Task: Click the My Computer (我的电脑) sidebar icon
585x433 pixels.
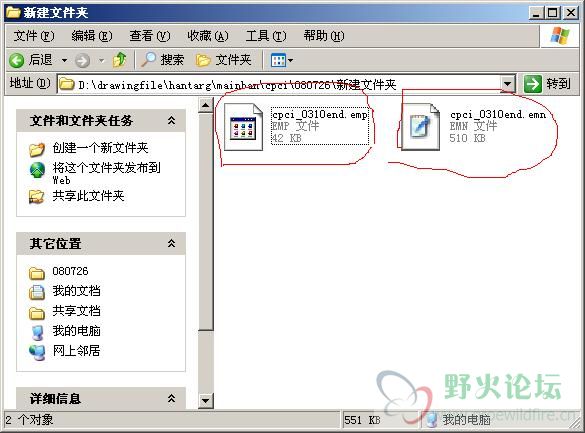Action: tap(37, 332)
